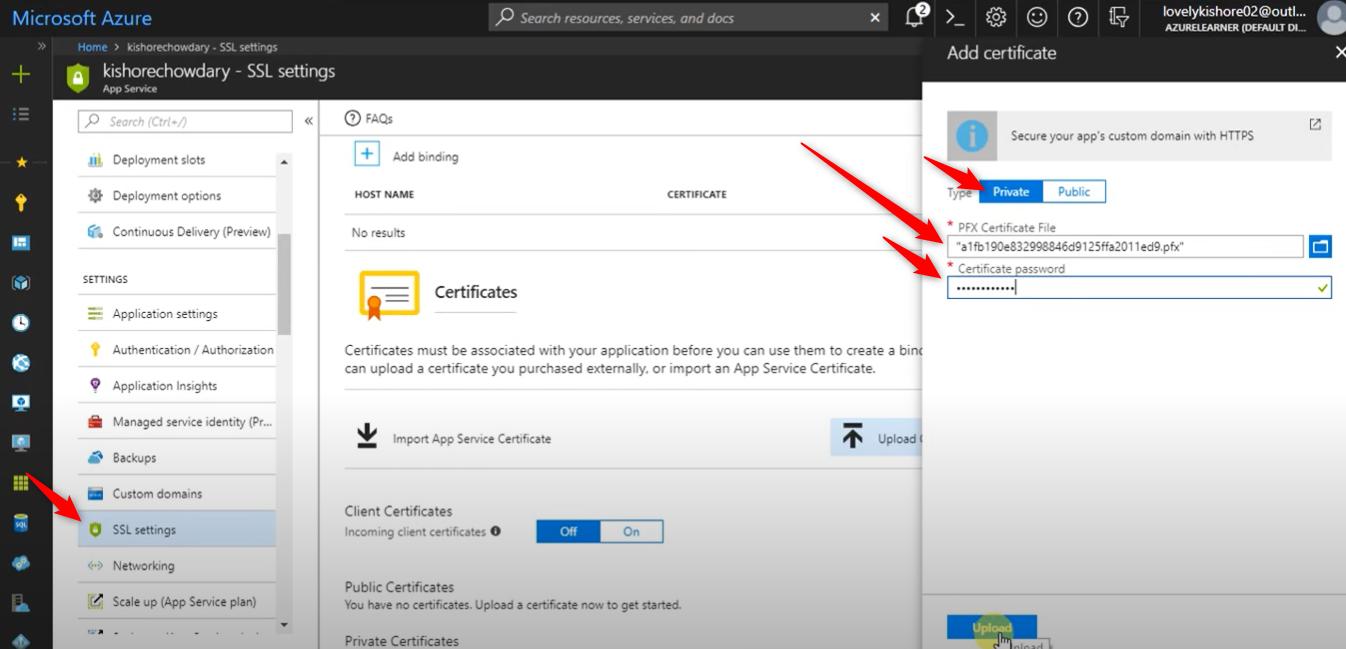Screen dimensions: 1346x649
Task: Open the dashboard icon in left rail
Action: [x=20, y=243]
